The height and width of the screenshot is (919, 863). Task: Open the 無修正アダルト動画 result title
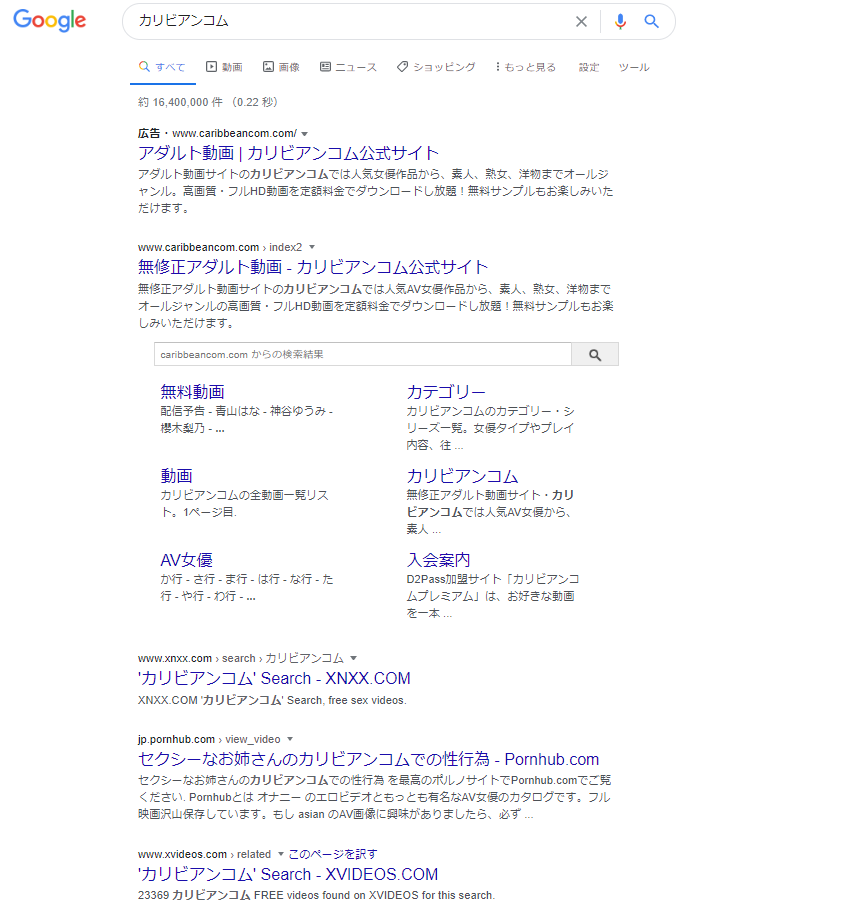(312, 267)
